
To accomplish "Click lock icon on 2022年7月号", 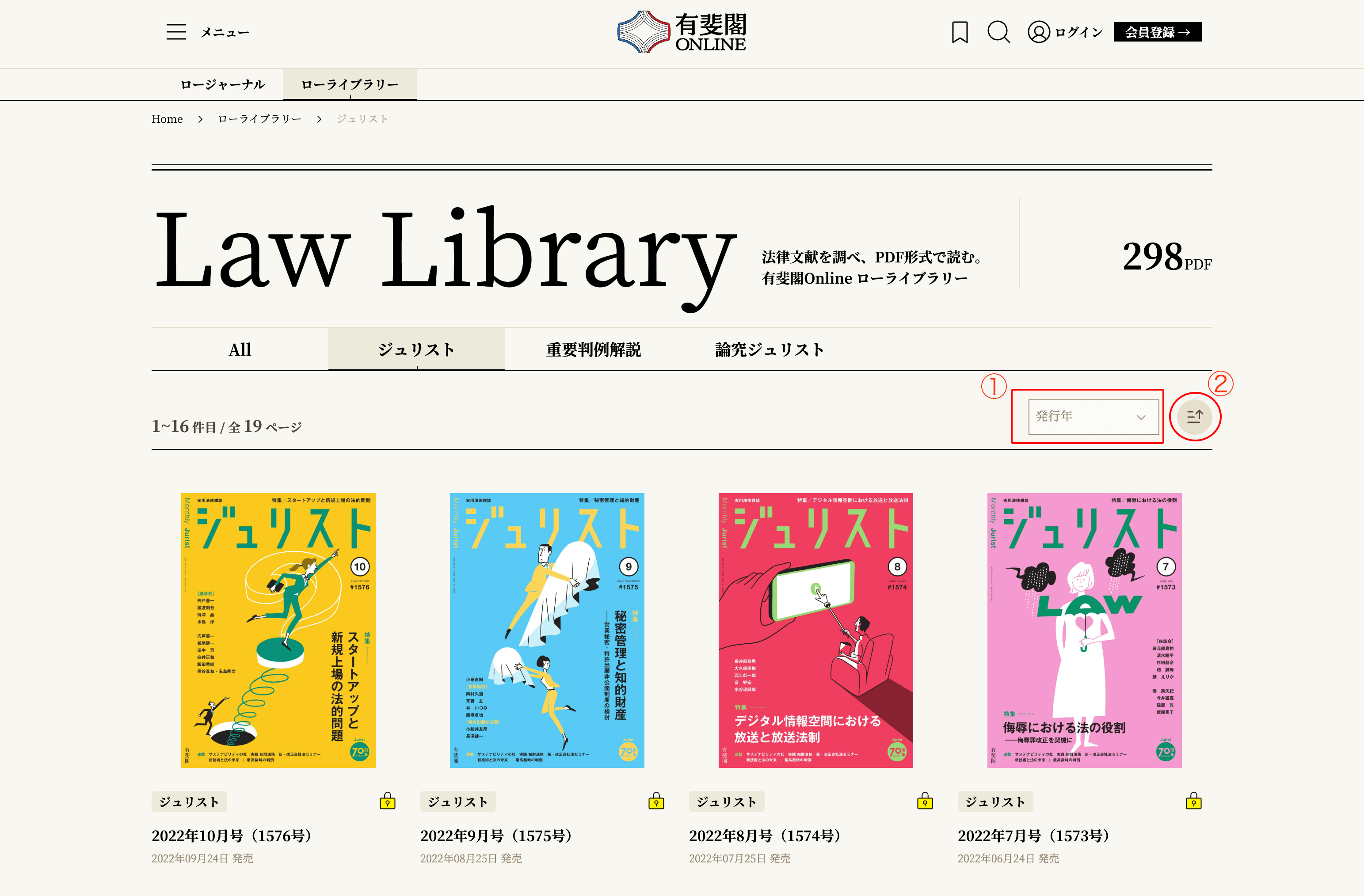I will pyautogui.click(x=1193, y=801).
